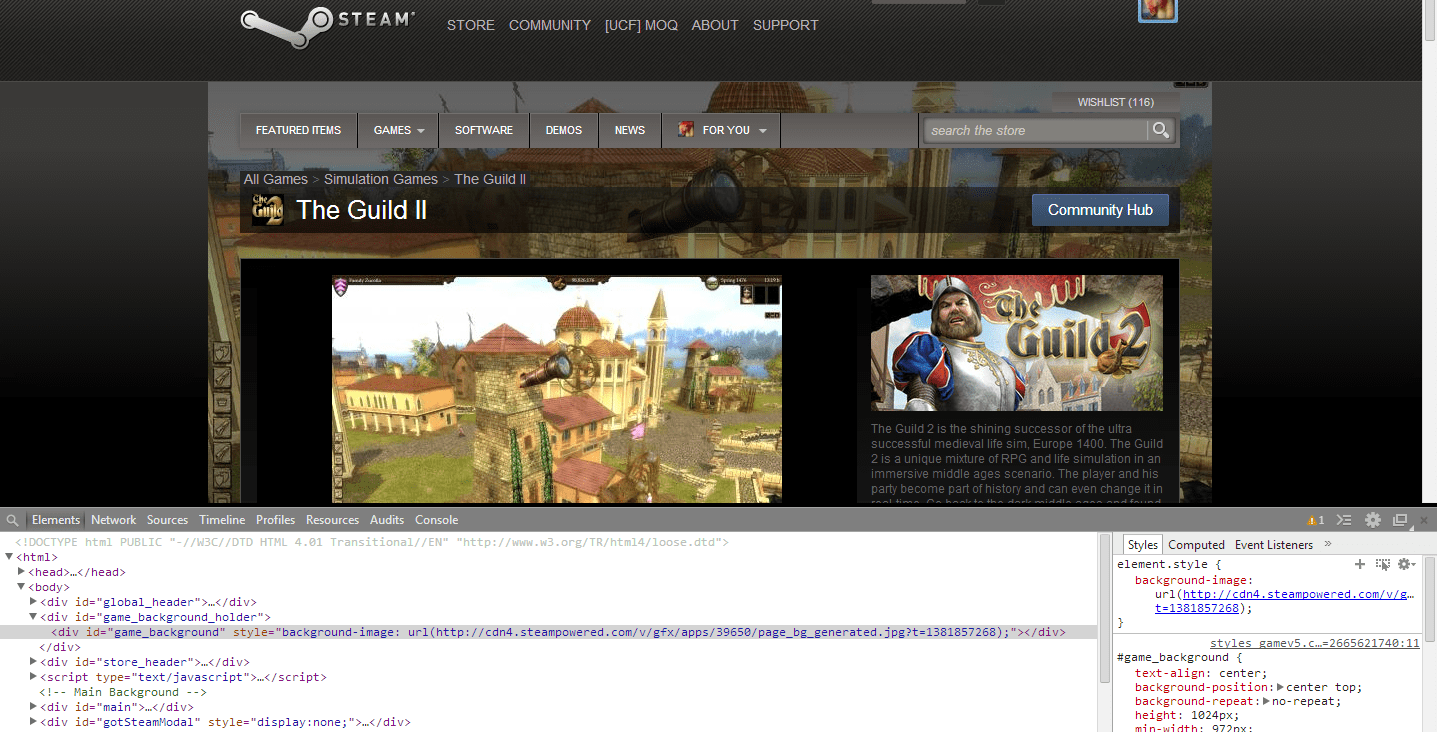Screen dimensions: 1437x732
Task: Click the user avatar in the top right
Action: pyautogui.click(x=1157, y=11)
